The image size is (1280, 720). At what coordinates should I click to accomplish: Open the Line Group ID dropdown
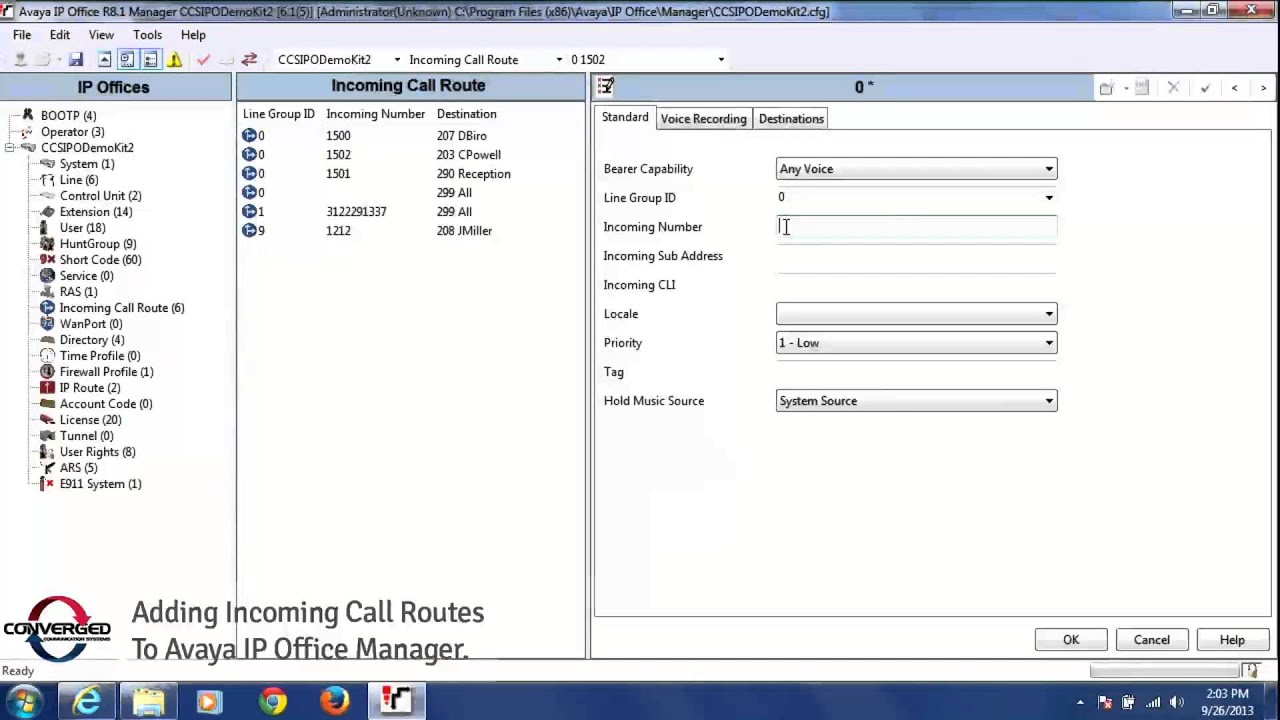[x=1049, y=198]
